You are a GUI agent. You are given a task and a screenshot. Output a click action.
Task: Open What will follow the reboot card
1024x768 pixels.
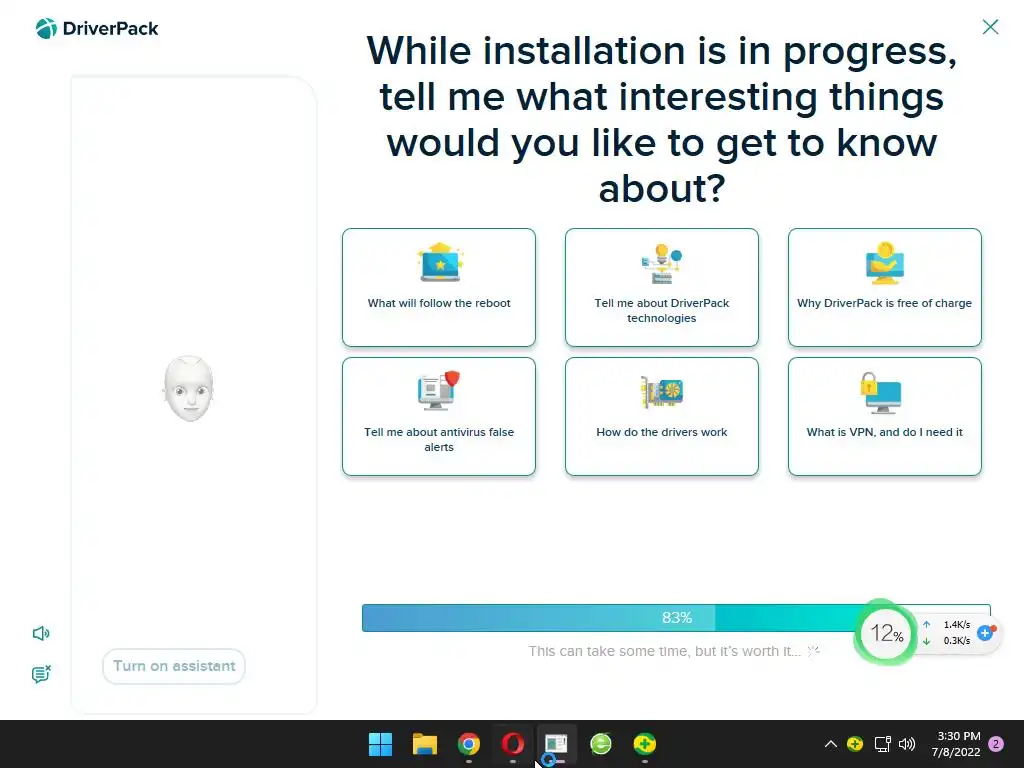439,287
